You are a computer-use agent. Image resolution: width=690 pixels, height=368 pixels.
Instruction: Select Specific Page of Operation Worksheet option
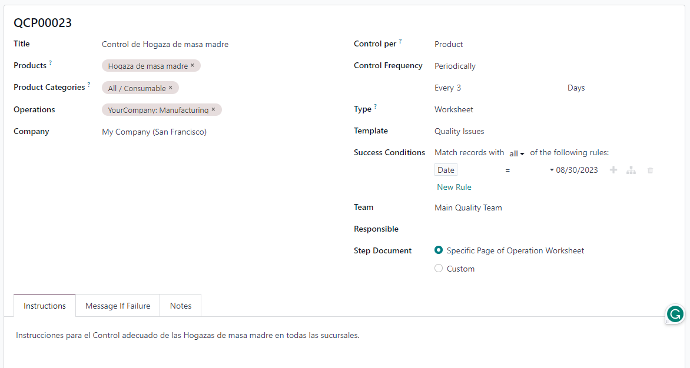(438, 250)
